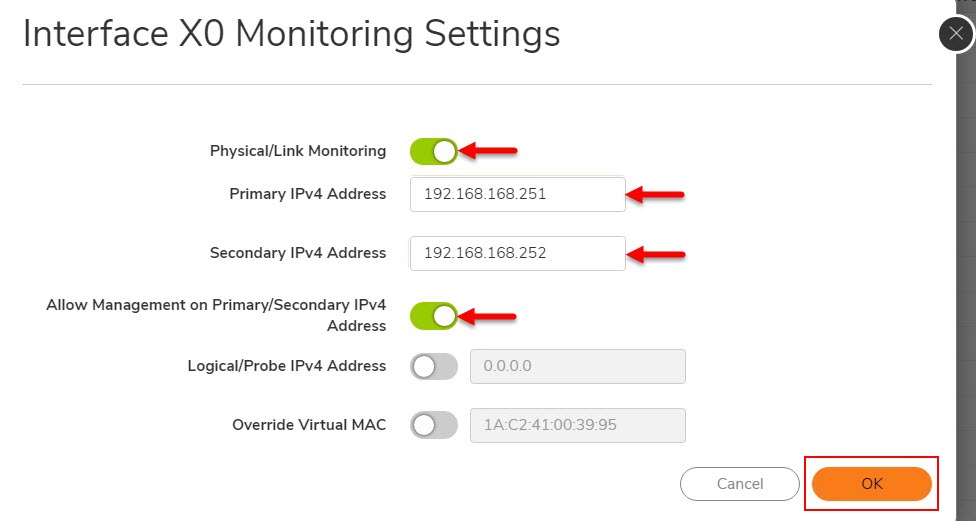Select the Virtual MAC address text field

click(x=577, y=425)
